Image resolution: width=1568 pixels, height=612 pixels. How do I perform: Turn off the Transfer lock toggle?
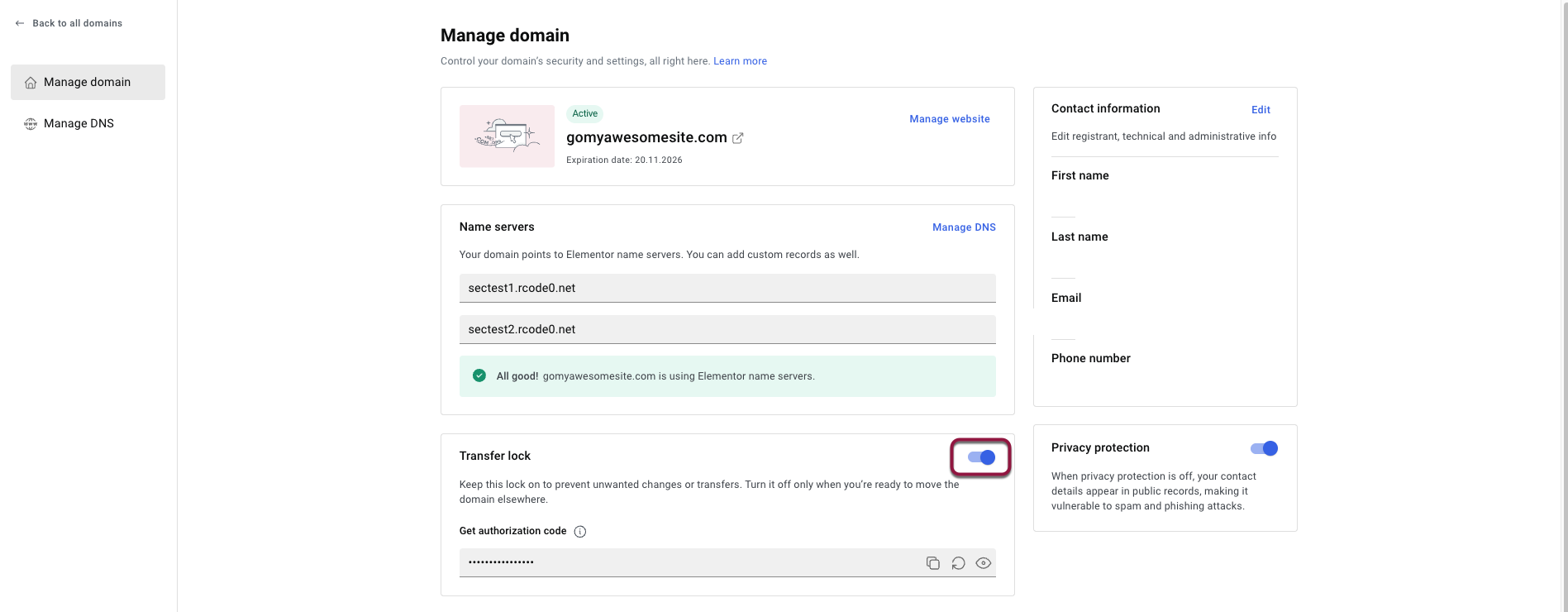click(981, 457)
